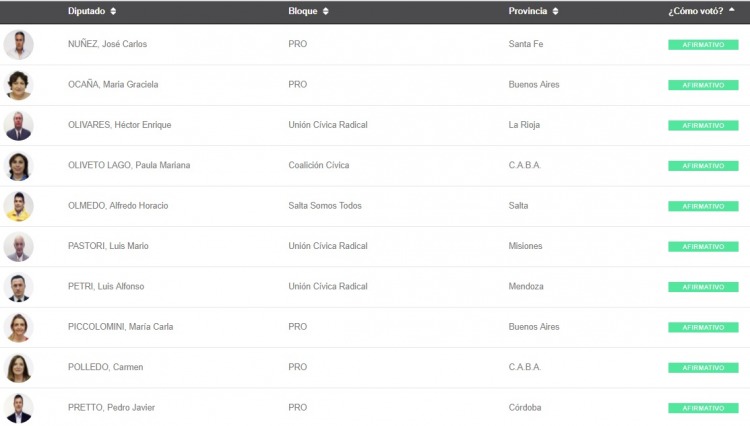Open the NUÑEZ, José Carlos name link

107,45
